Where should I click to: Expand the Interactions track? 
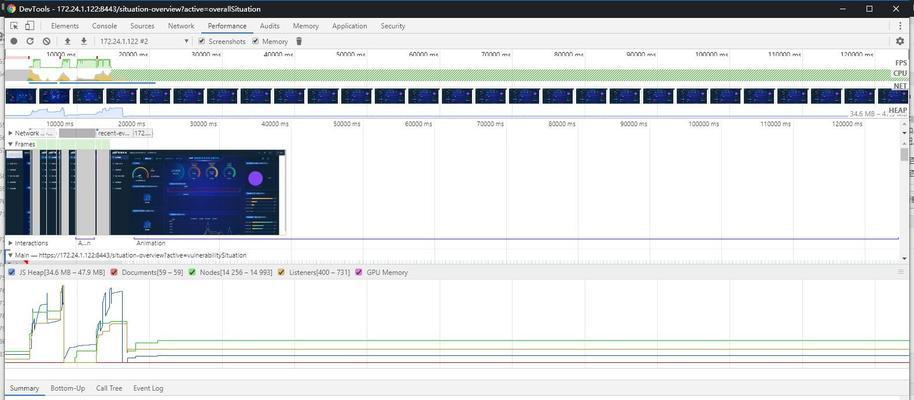tap(10, 243)
